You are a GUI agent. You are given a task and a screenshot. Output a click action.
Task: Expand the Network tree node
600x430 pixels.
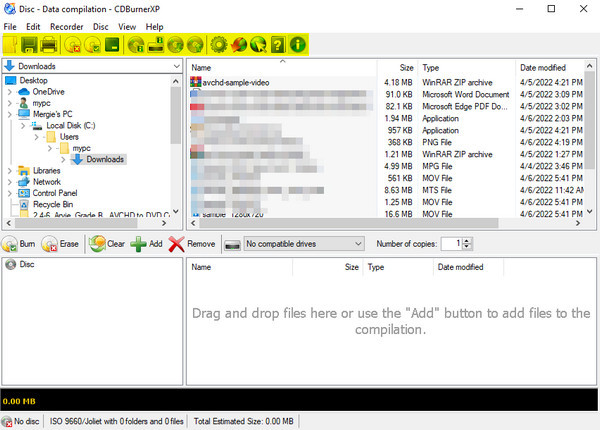tap(10, 182)
